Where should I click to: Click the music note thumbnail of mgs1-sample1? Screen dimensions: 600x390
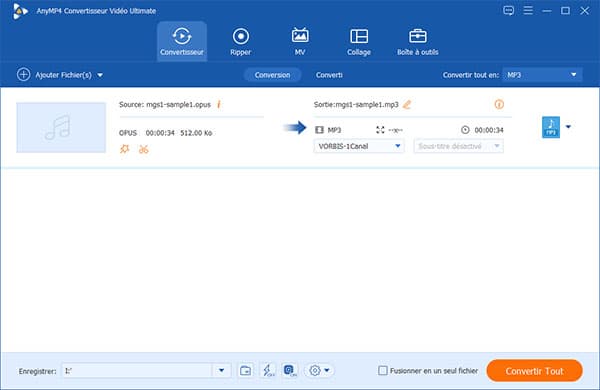point(61,127)
